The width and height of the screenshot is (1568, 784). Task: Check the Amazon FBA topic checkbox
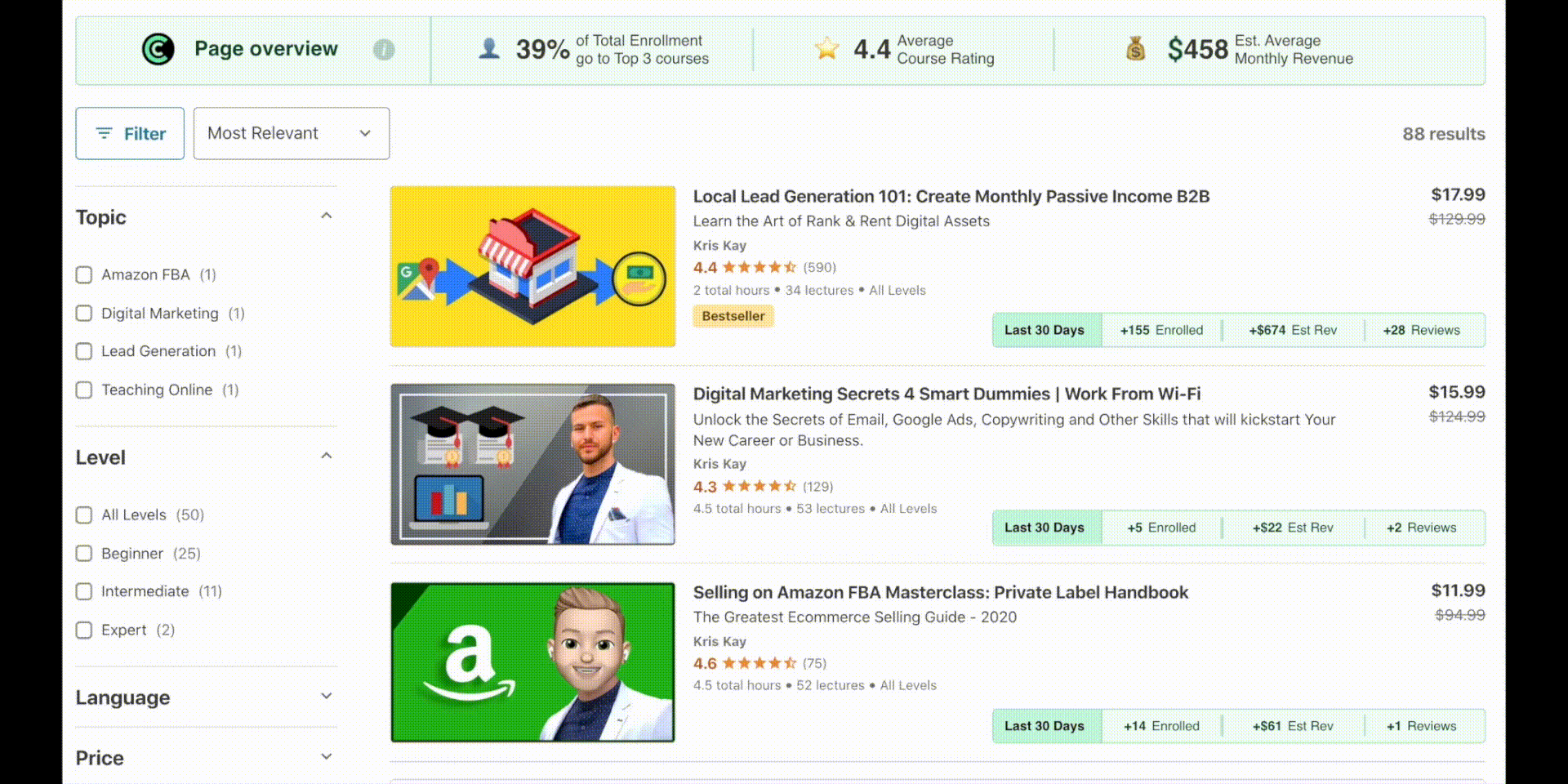(x=84, y=275)
